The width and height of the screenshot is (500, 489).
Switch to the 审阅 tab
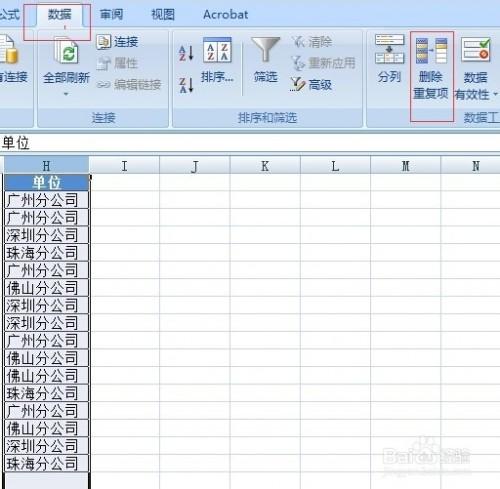click(111, 15)
